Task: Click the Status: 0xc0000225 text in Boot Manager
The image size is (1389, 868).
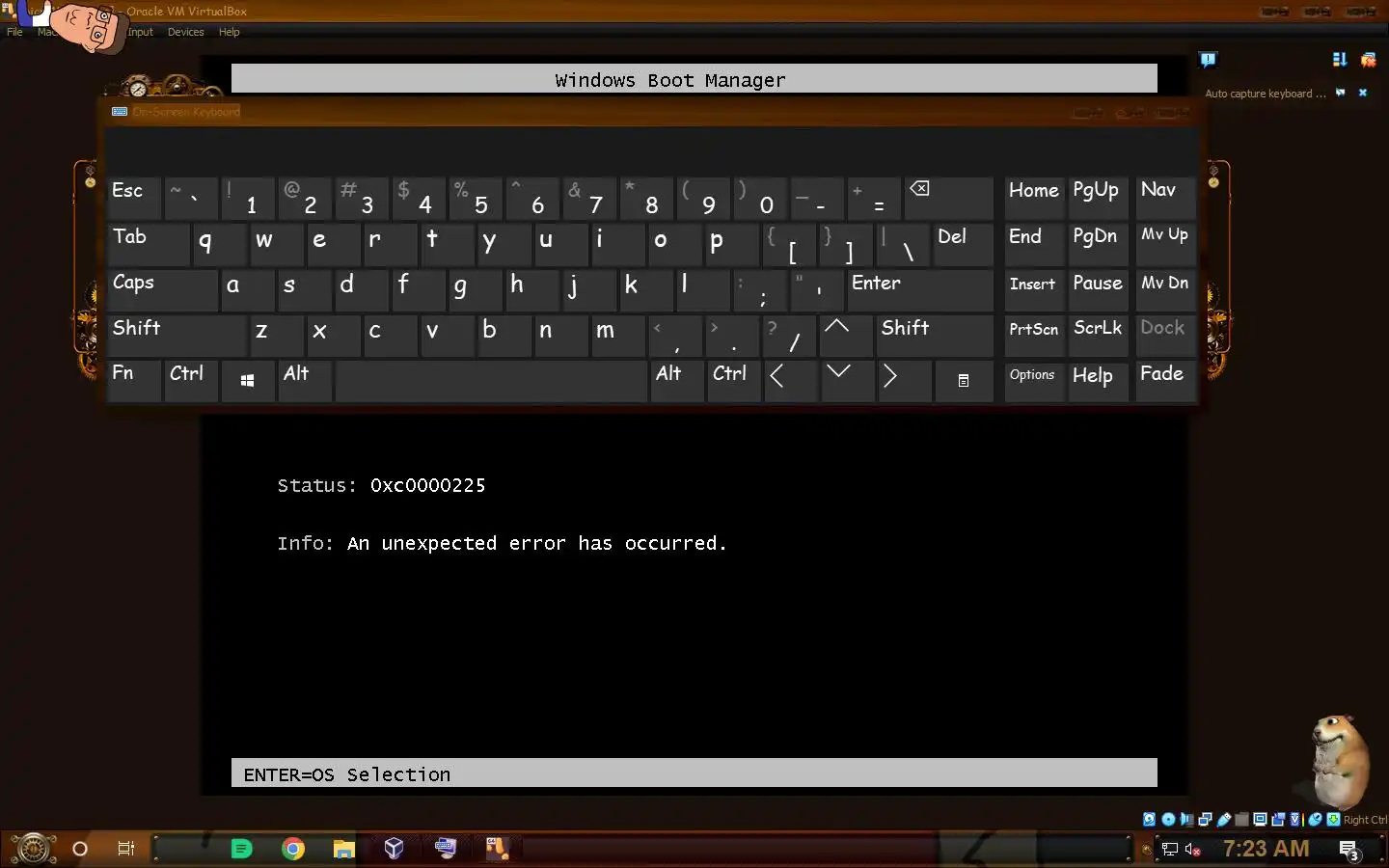Action: pyautogui.click(x=381, y=485)
